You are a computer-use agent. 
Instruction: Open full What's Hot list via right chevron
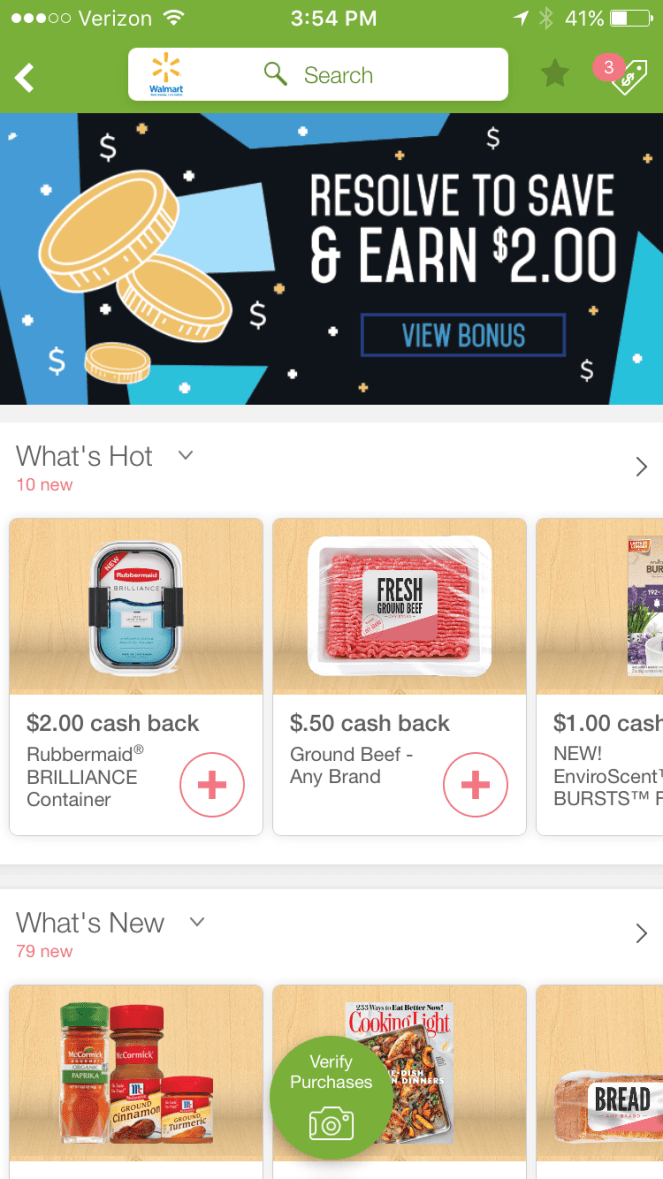(641, 467)
